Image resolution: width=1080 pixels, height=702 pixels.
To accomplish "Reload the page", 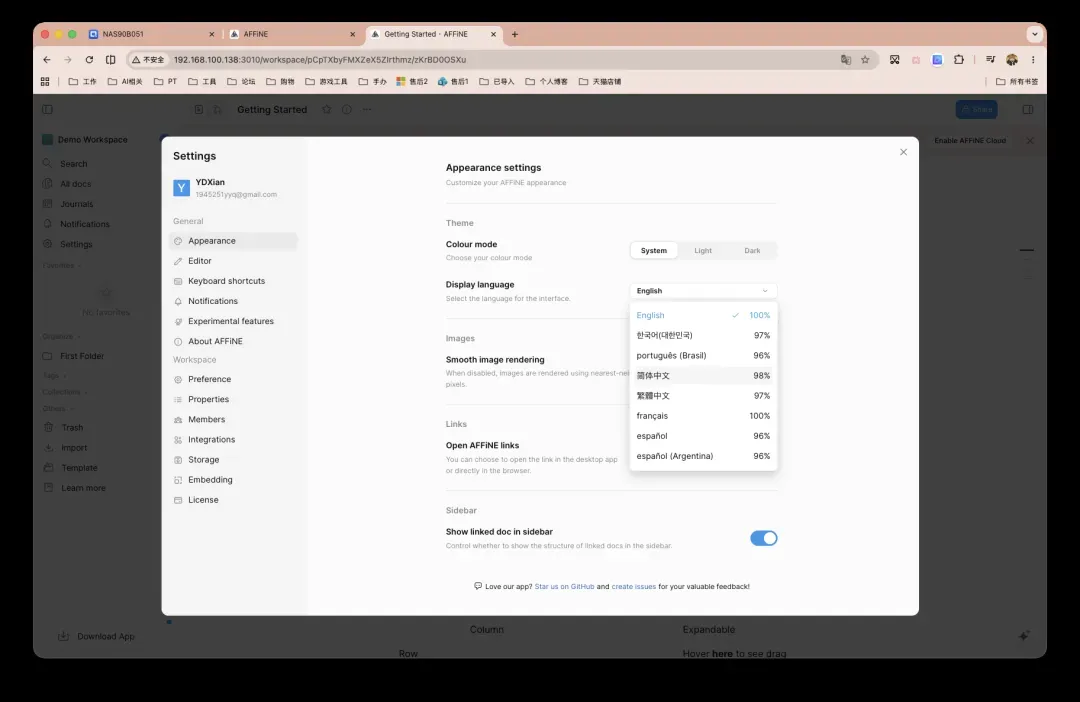I will tap(89, 60).
